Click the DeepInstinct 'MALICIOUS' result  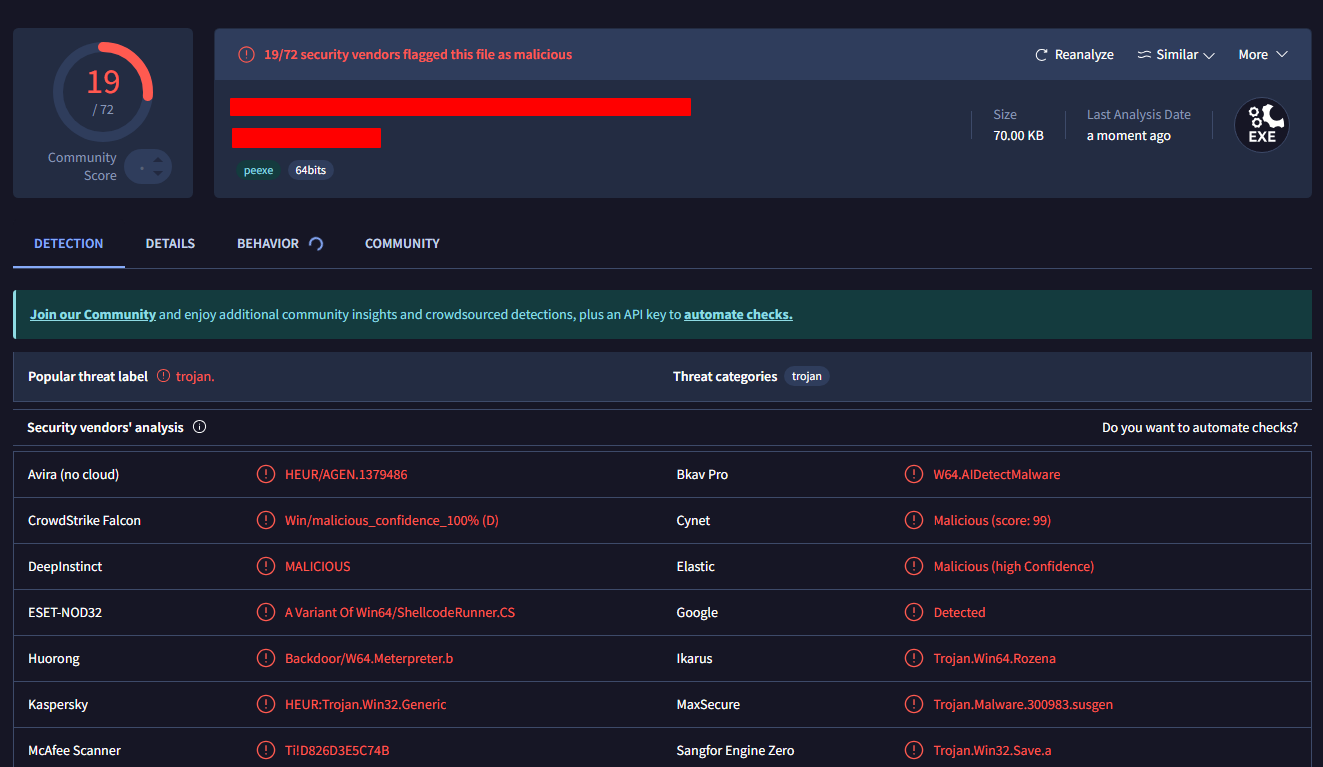point(318,566)
